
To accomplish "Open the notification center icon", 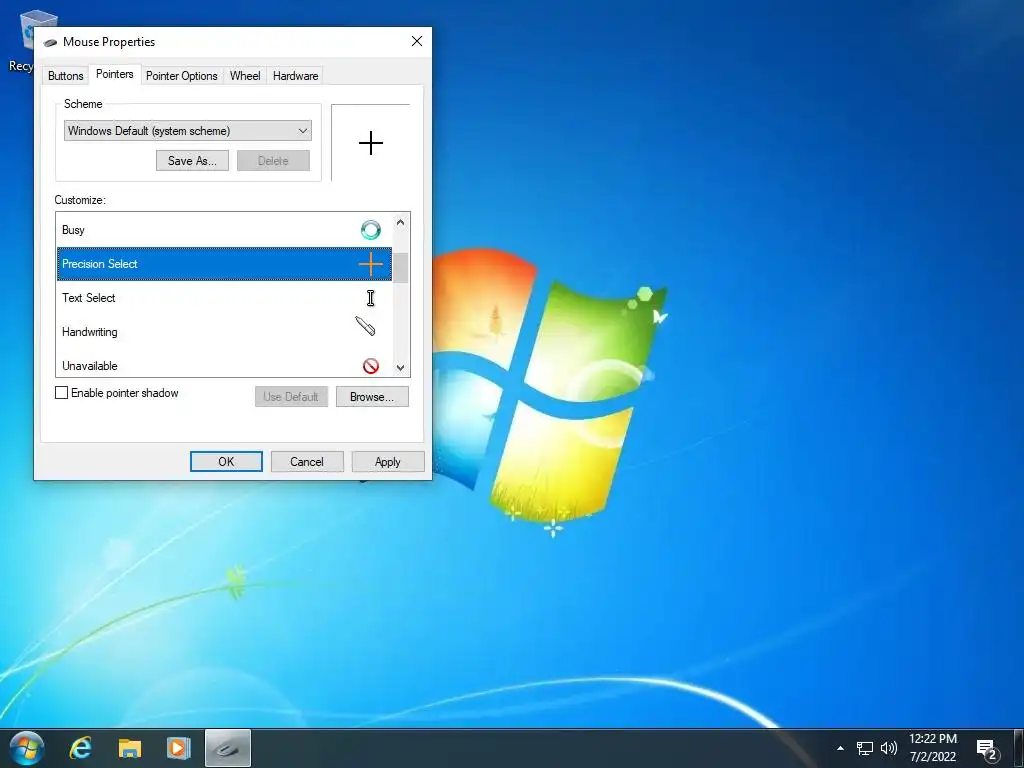I will click(988, 750).
